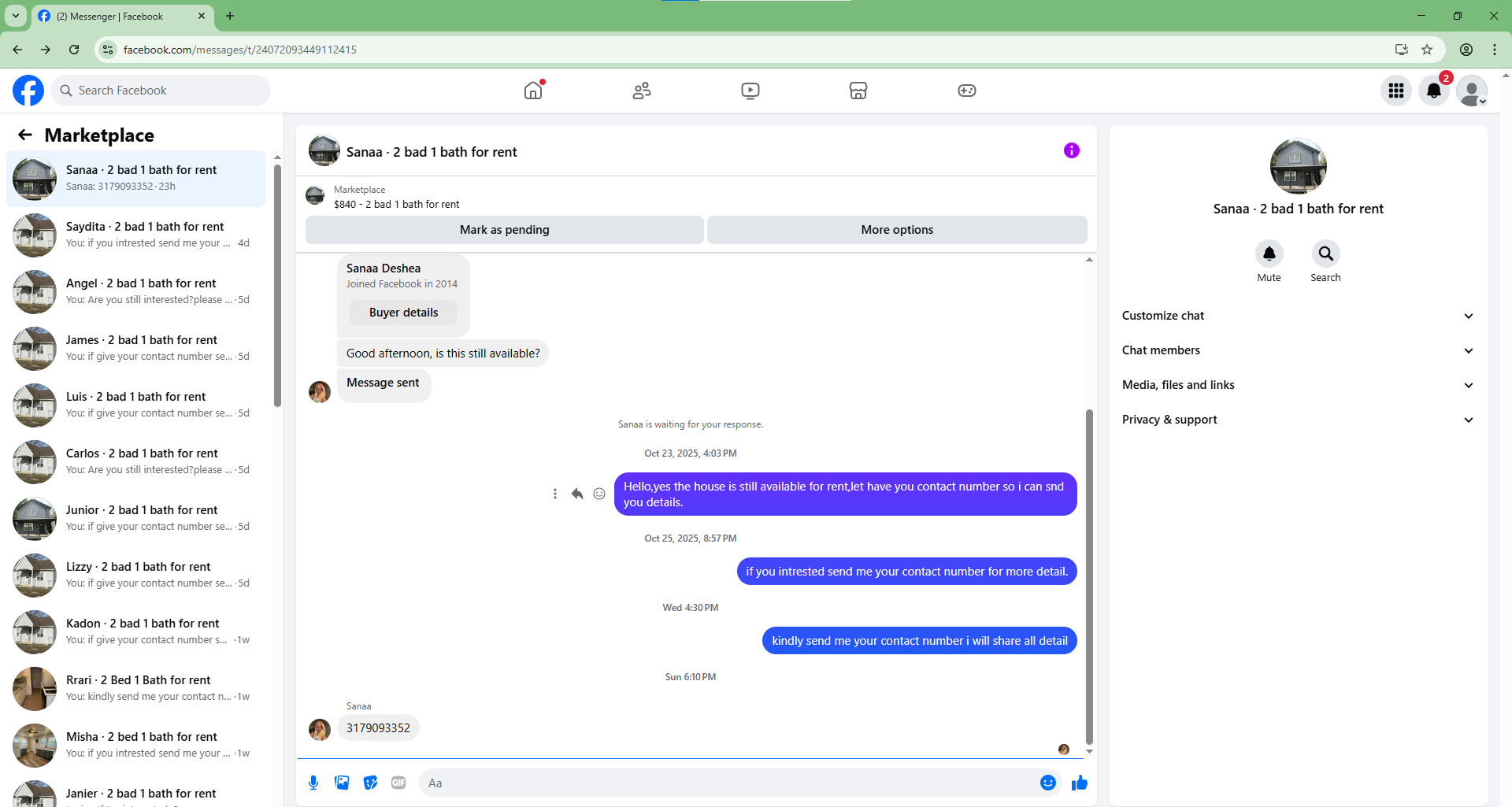Open the three-dot More menu on message
Screen dimensions: 1512x807
pos(555,494)
